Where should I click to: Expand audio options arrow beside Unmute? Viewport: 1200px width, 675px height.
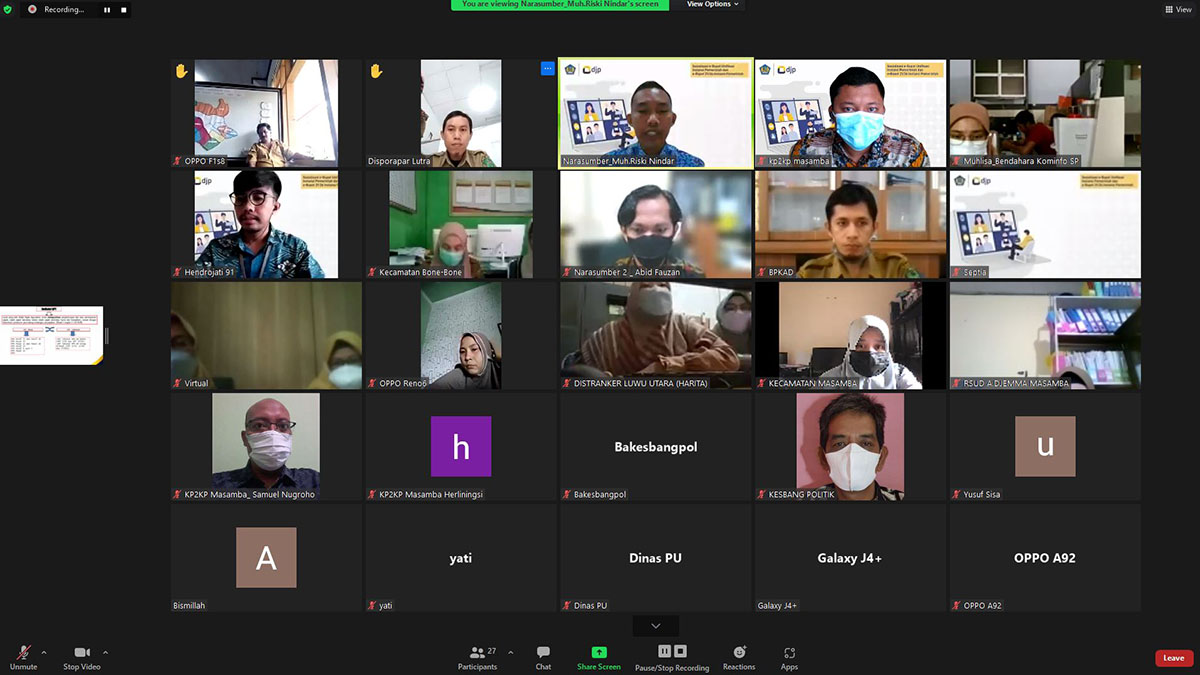(44, 652)
